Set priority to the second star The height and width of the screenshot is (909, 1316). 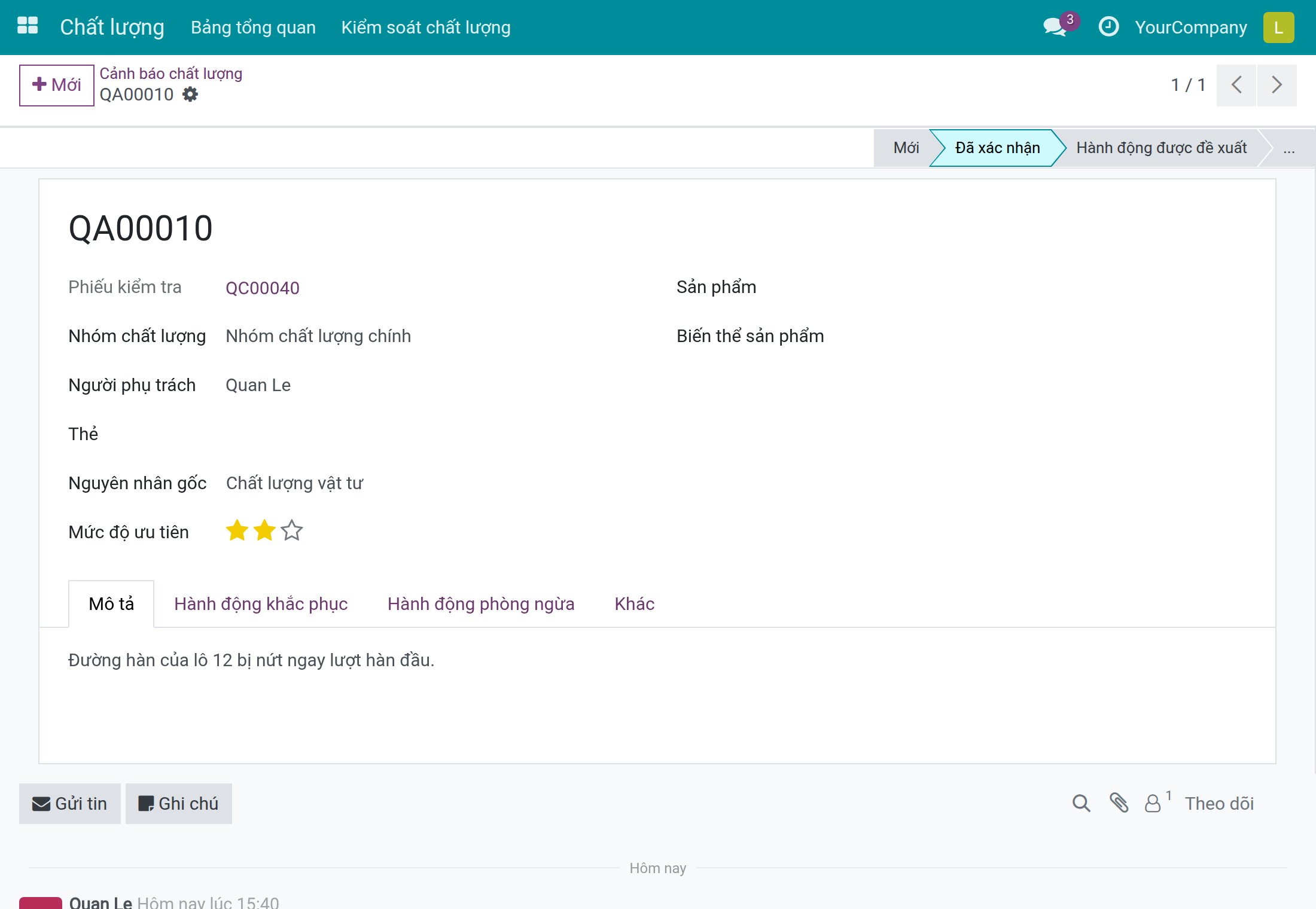[x=264, y=530]
